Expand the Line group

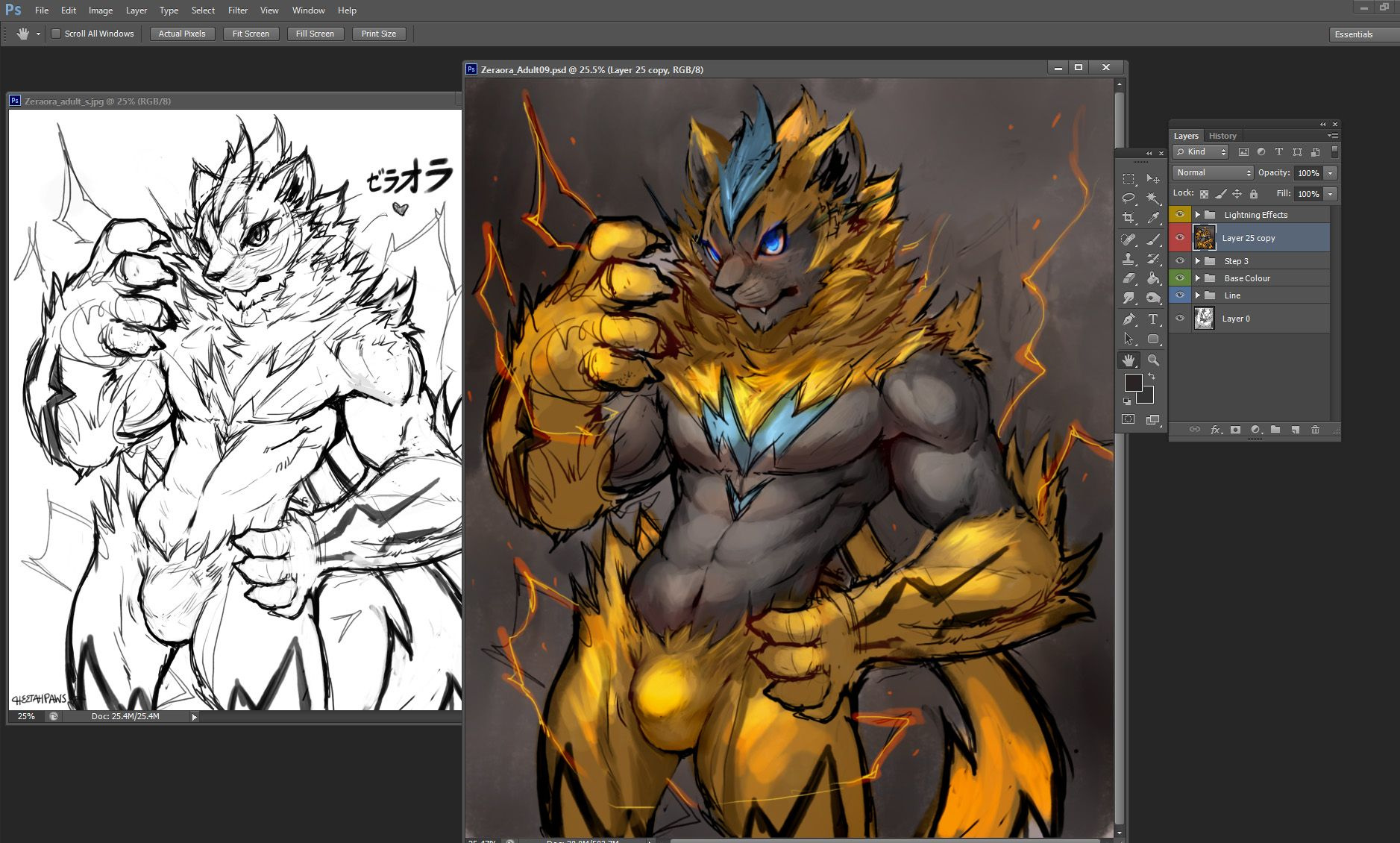click(1197, 295)
